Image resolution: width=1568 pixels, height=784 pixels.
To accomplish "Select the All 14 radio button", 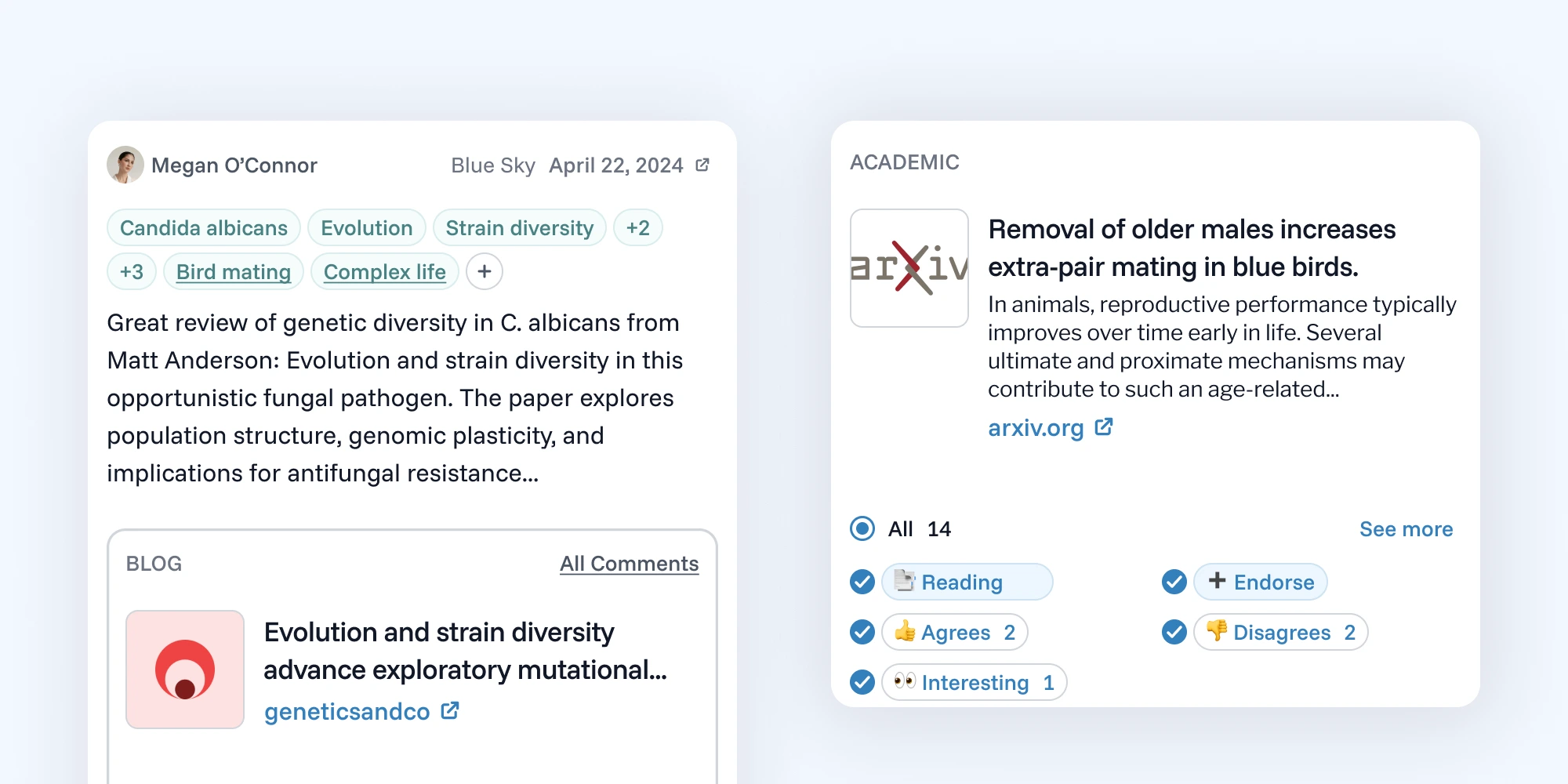I will (862, 528).
